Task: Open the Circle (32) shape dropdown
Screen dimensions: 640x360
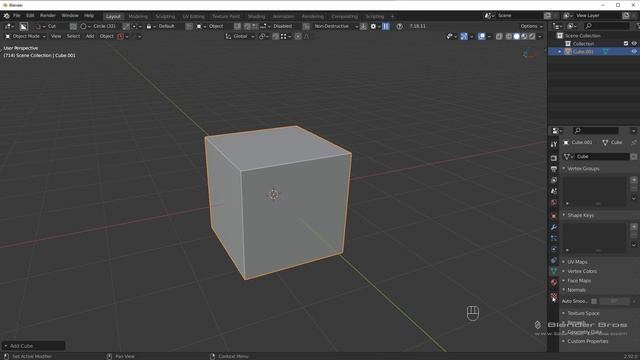Action: click(98, 26)
